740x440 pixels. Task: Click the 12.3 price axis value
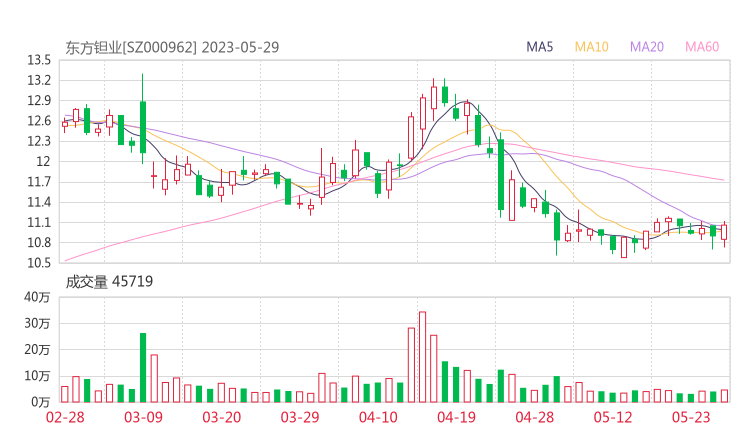coord(39,141)
